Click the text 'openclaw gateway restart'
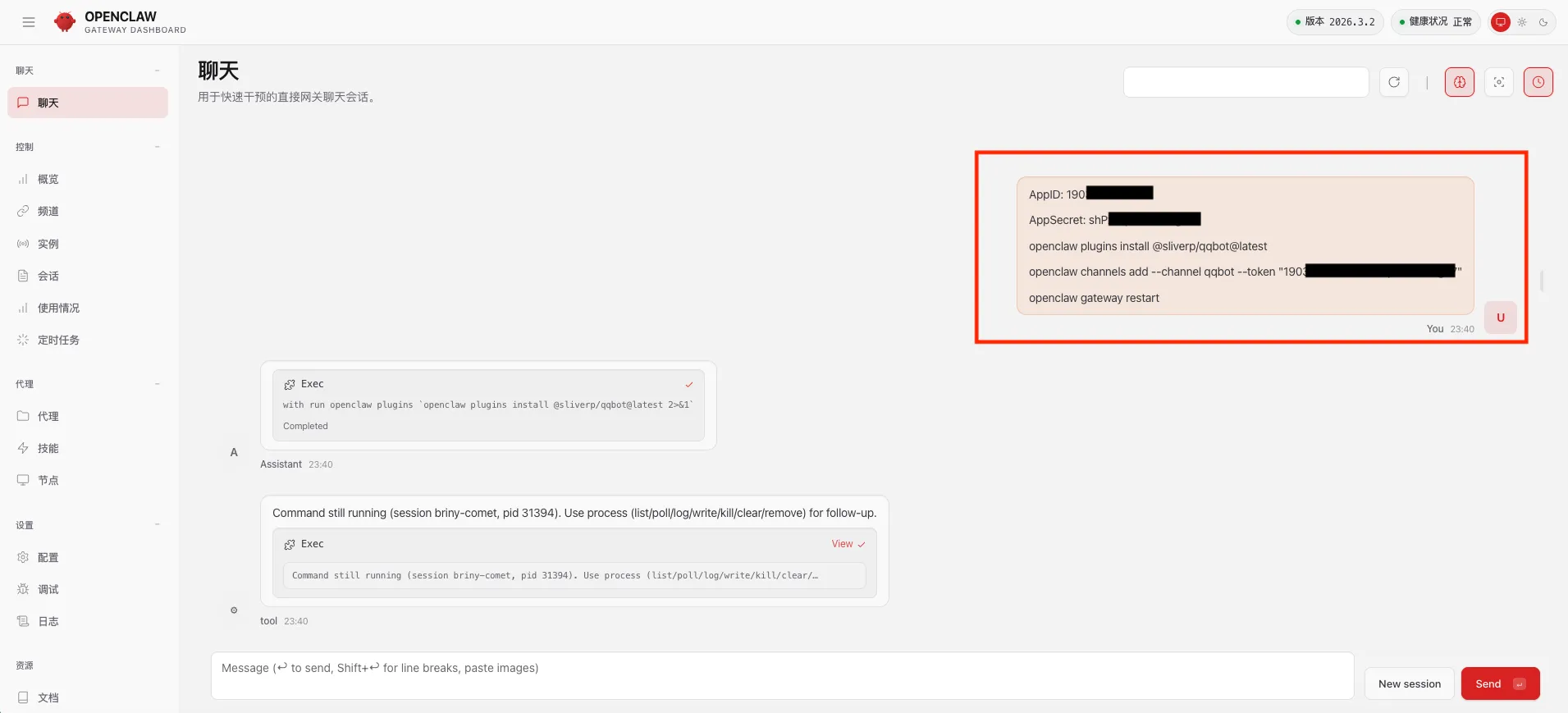 pos(1094,298)
